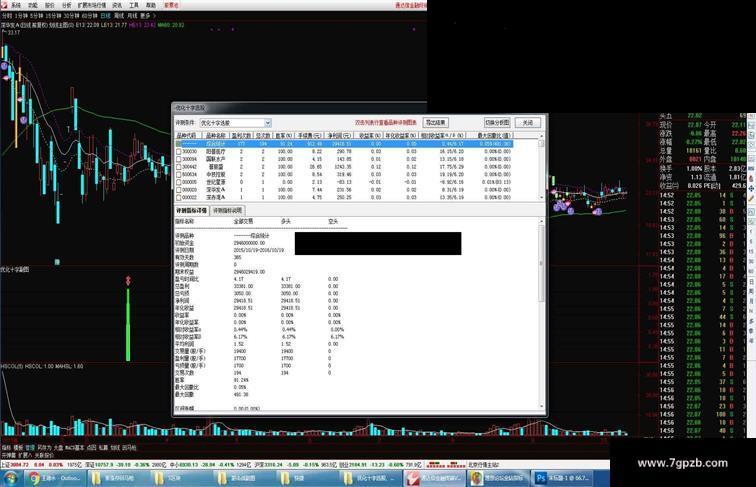Tick the checkbox for stock 000020
The width and height of the screenshot is (756, 487).
pyautogui.click(x=179, y=190)
